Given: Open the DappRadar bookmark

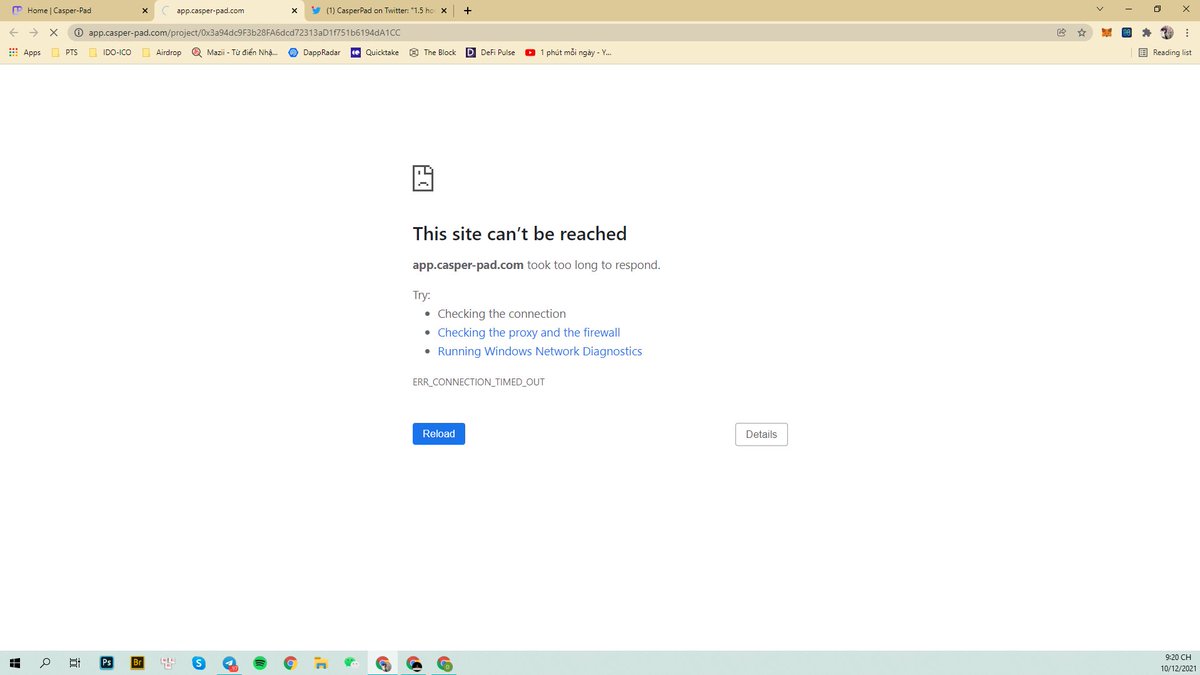Looking at the screenshot, I should (314, 52).
